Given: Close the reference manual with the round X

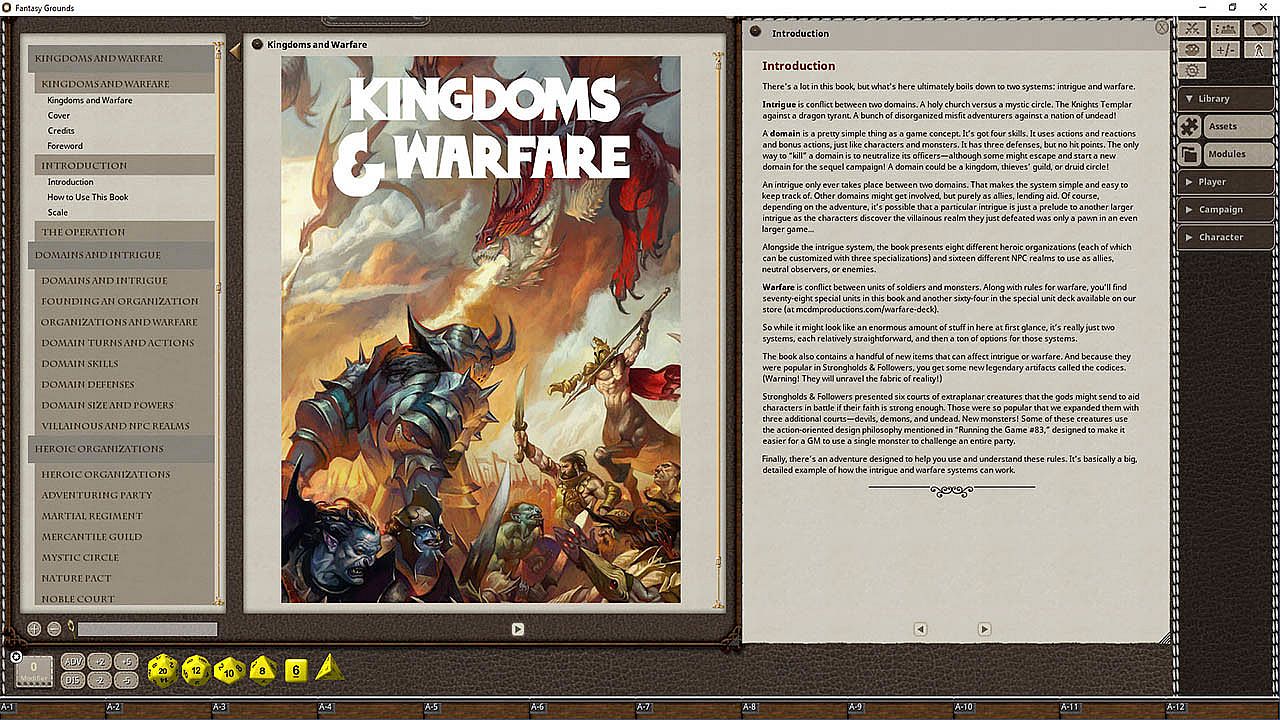Looking at the screenshot, I should pyautogui.click(x=1162, y=28).
